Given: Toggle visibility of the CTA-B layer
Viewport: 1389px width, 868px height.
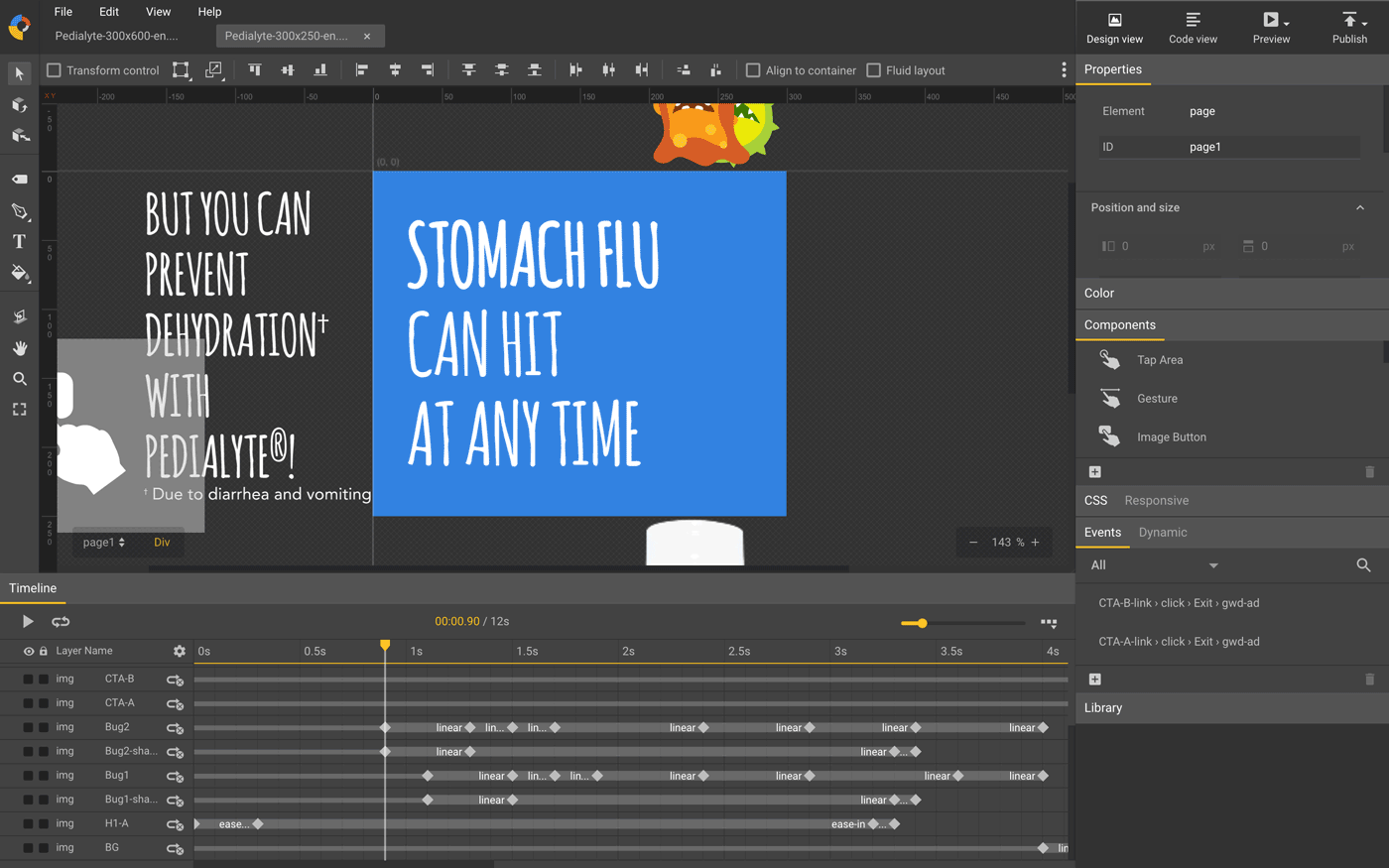Looking at the screenshot, I should point(28,680).
